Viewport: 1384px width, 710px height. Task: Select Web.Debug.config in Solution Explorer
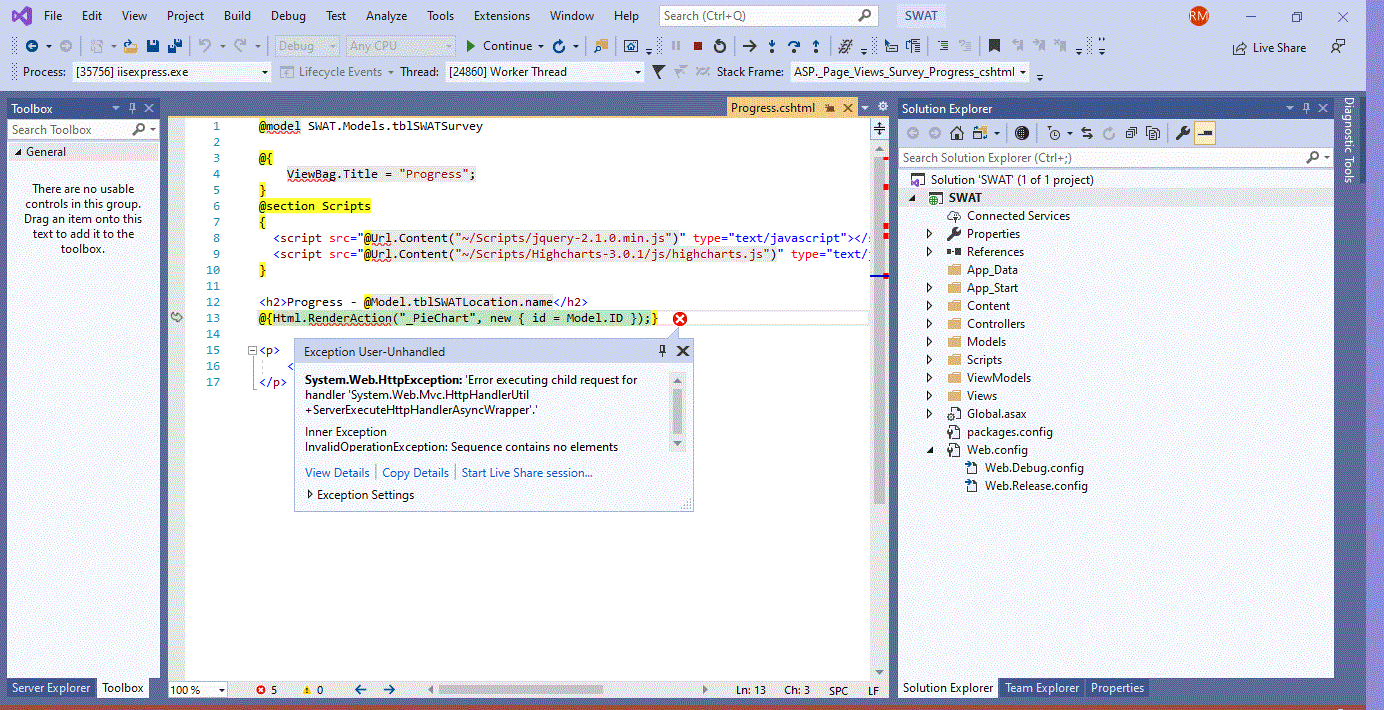pyautogui.click(x=1034, y=468)
